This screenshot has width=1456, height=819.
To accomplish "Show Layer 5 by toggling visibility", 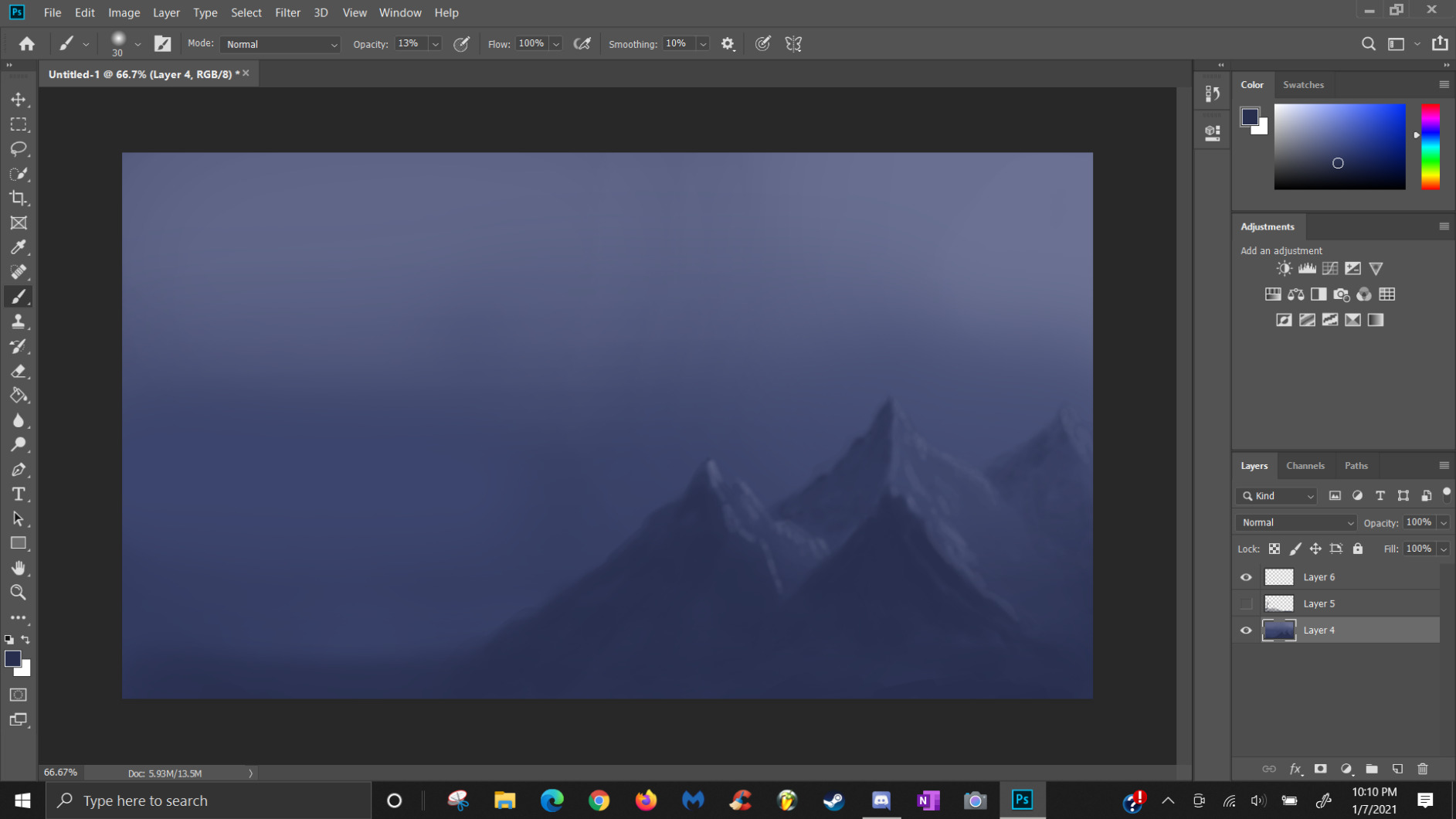I will coord(1246,603).
